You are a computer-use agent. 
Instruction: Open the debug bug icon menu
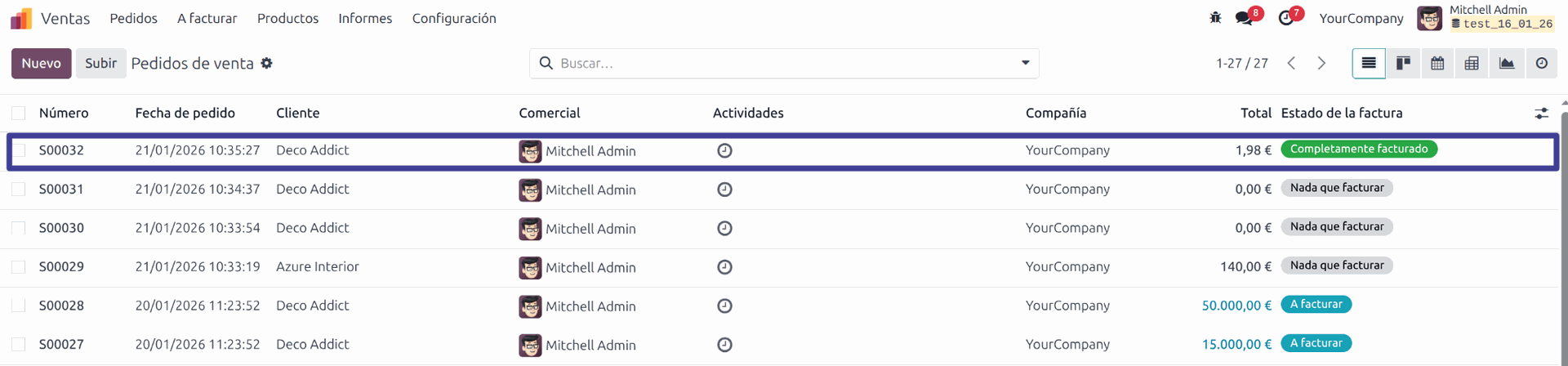(1215, 18)
